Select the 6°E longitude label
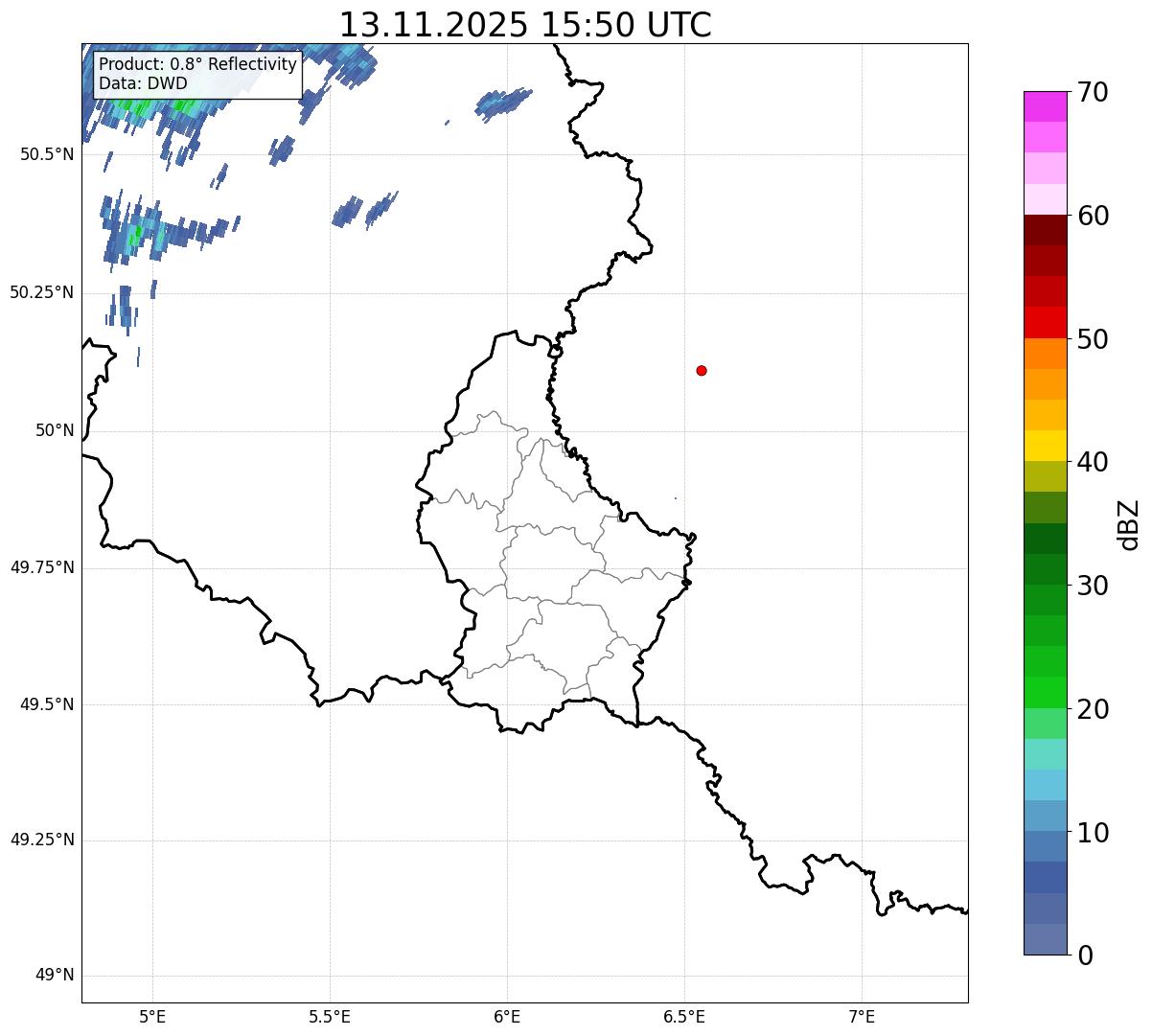The width and height of the screenshot is (1152, 1036). [x=507, y=1016]
